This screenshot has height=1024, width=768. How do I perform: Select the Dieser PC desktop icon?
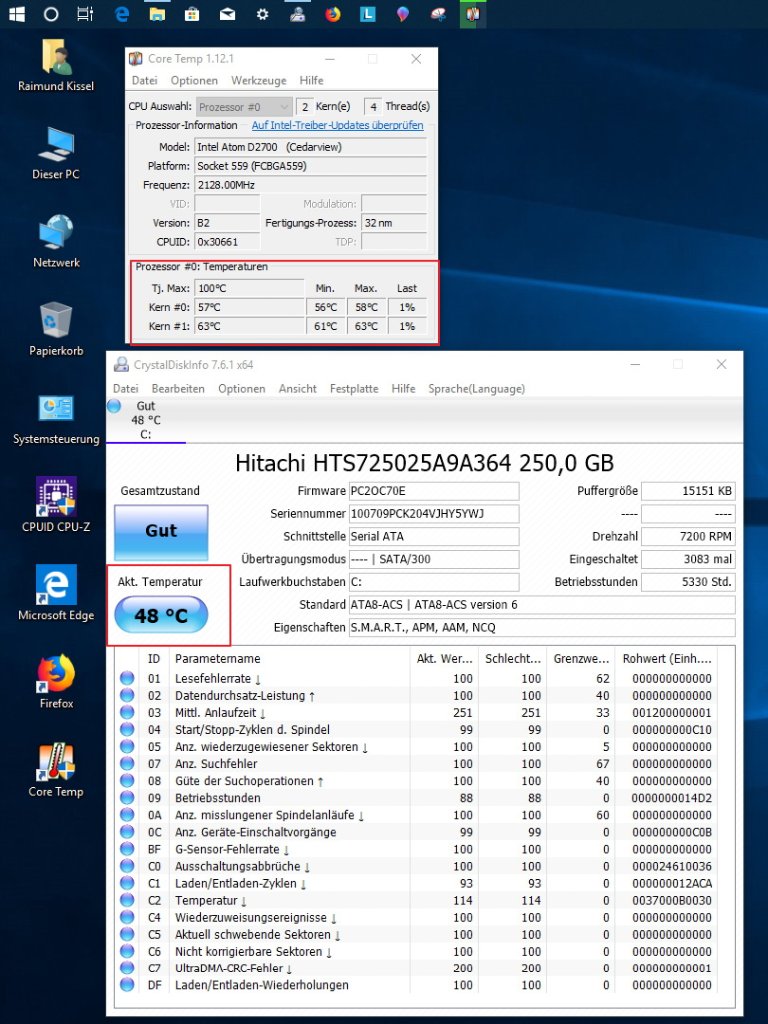click(56, 153)
